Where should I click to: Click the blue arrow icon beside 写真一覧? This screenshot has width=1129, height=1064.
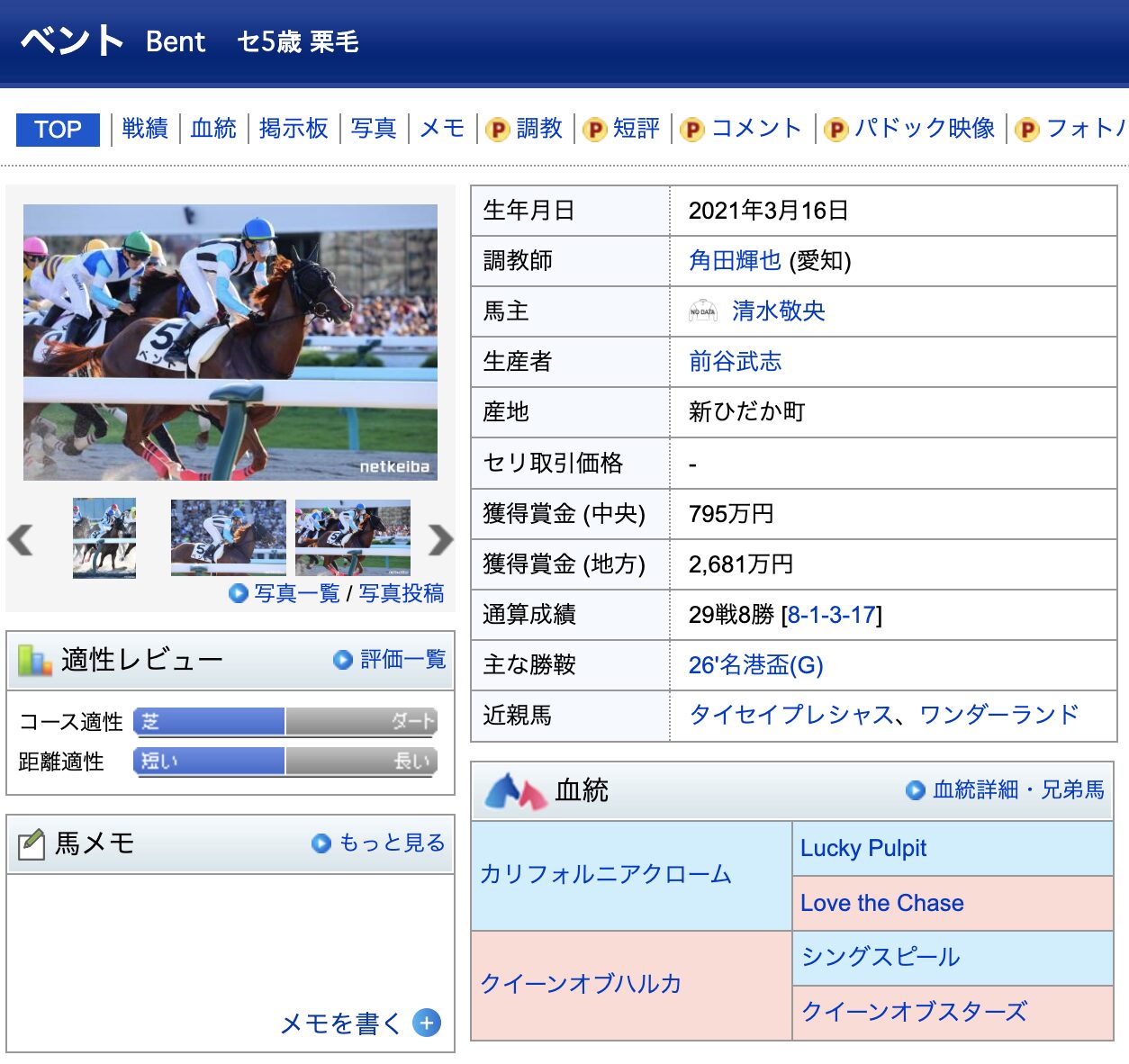[239, 593]
